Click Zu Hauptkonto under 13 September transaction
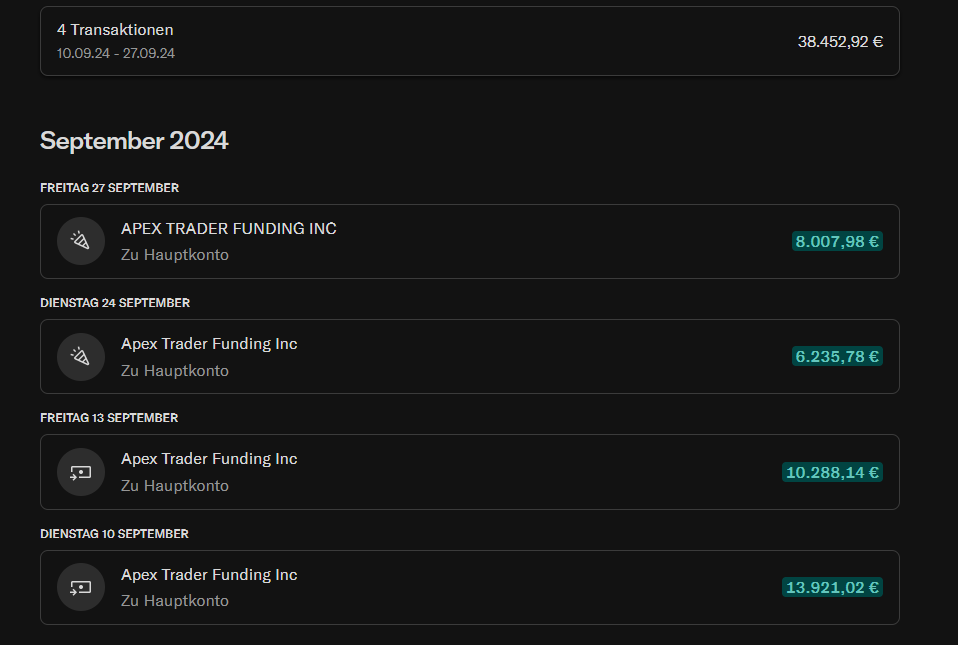Screen dimensions: 958x645 tap(175, 486)
